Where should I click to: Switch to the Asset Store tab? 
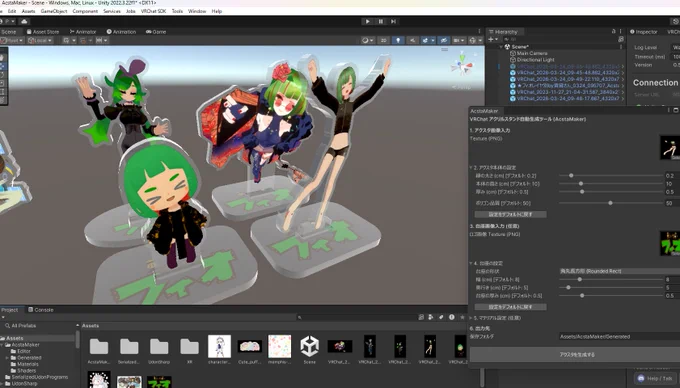click(x=42, y=32)
